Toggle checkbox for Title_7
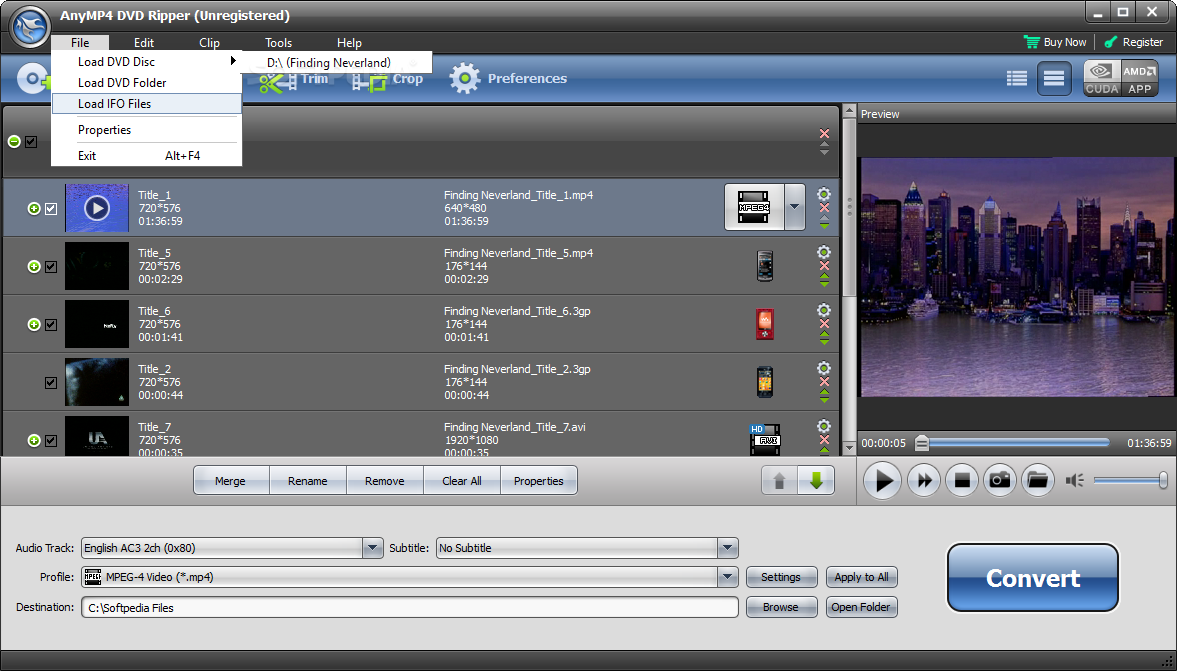1177x671 pixels. click(x=51, y=441)
